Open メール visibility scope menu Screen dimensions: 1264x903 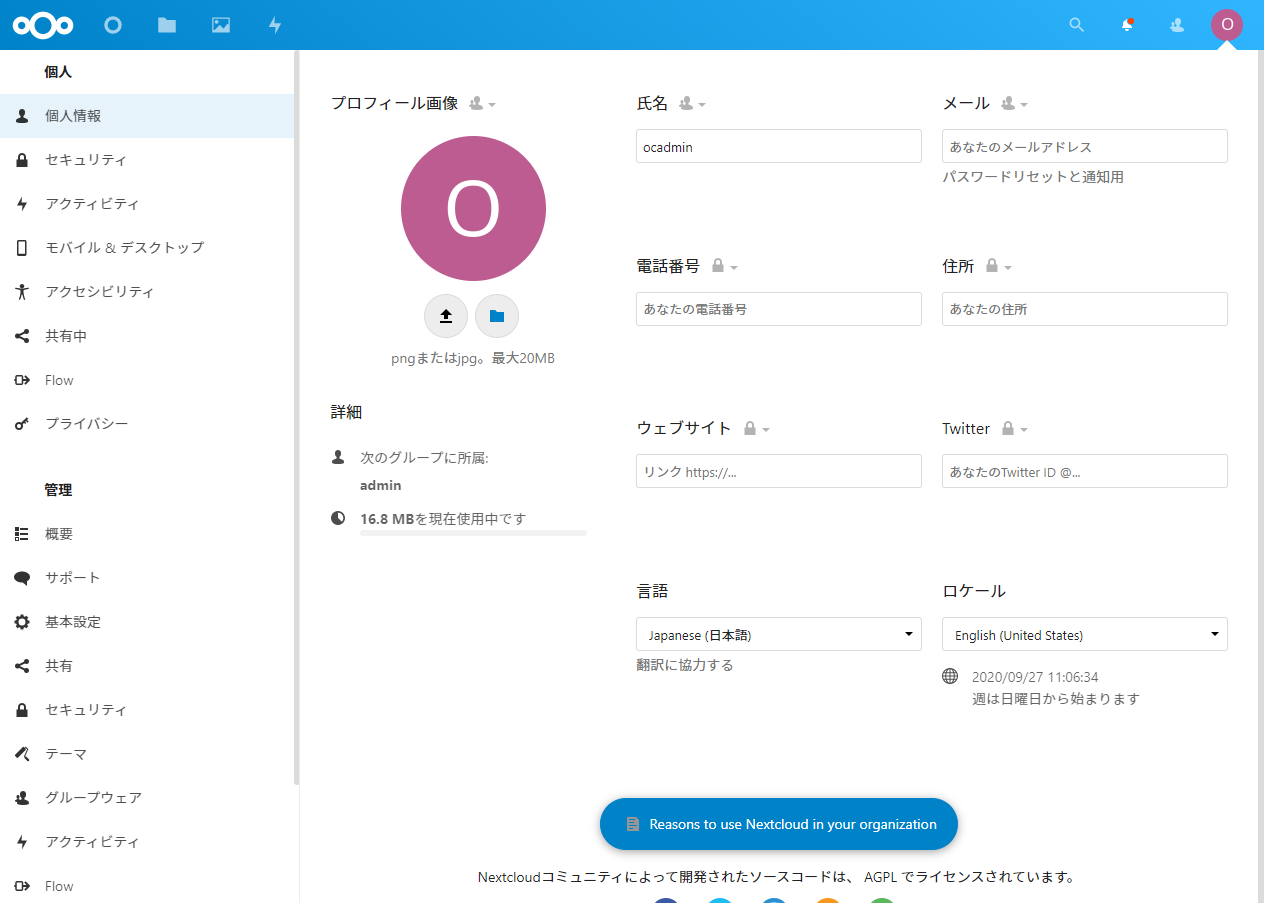coord(1014,103)
